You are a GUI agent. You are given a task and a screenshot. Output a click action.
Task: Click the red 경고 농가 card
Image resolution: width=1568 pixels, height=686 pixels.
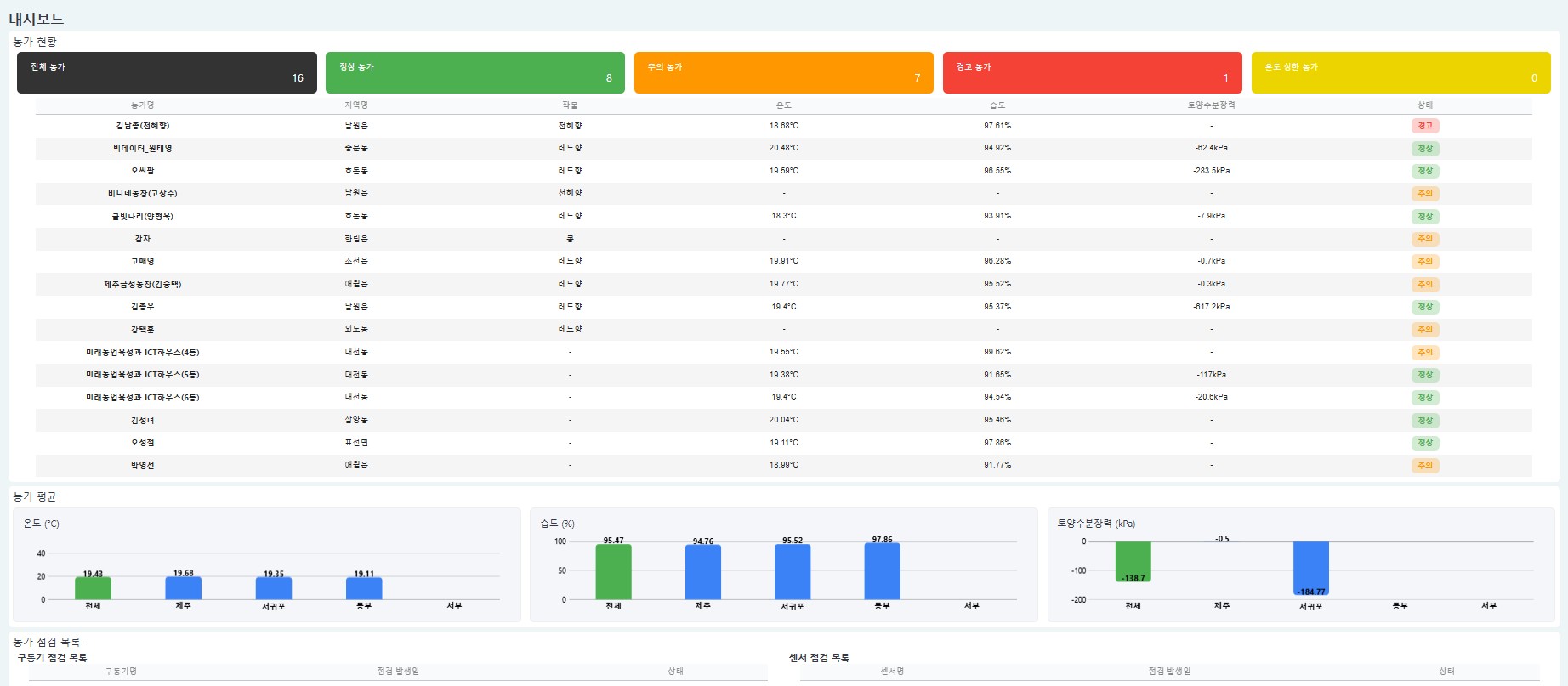[x=1093, y=72]
